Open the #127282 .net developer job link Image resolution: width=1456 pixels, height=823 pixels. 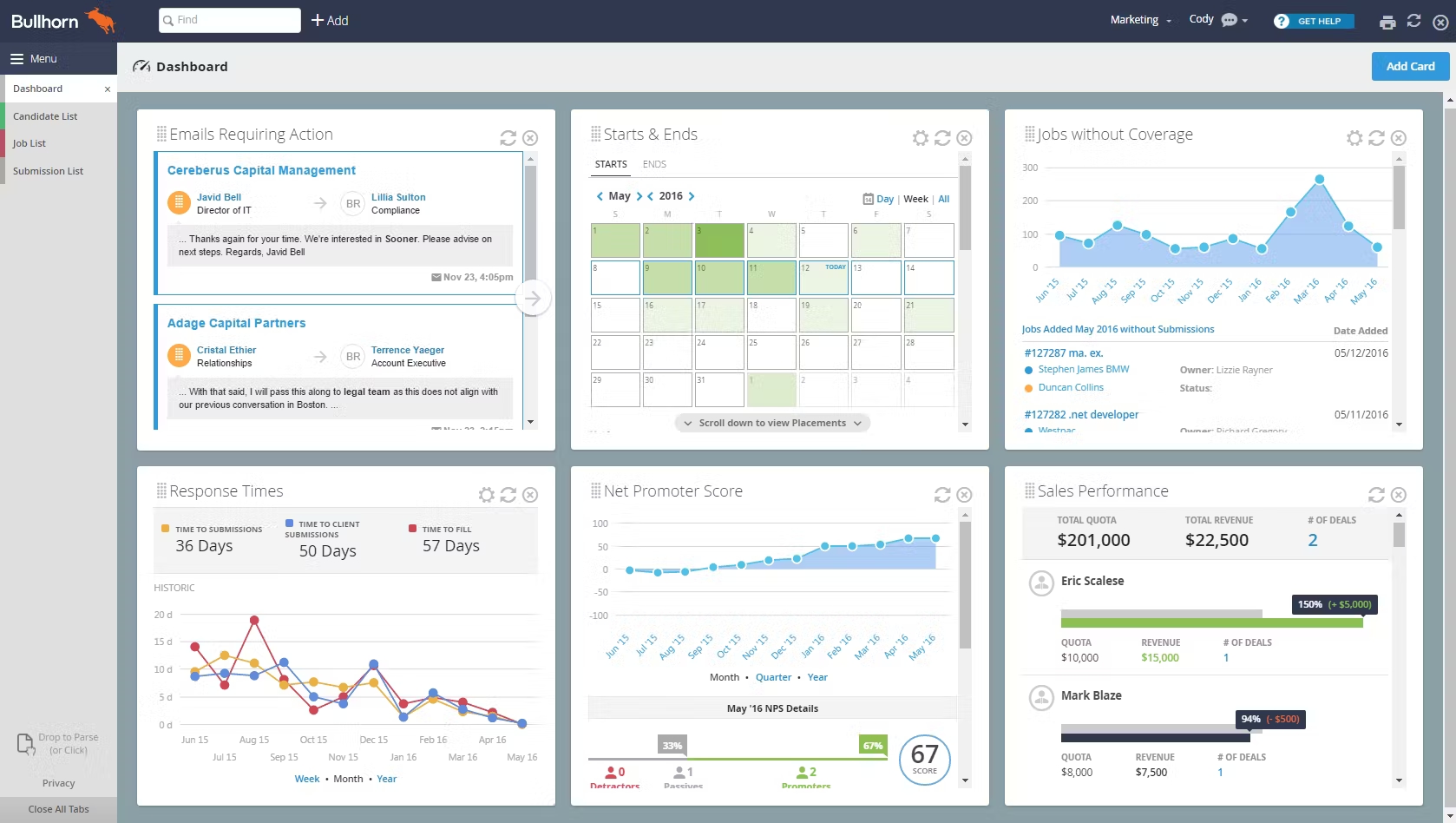coord(1080,414)
